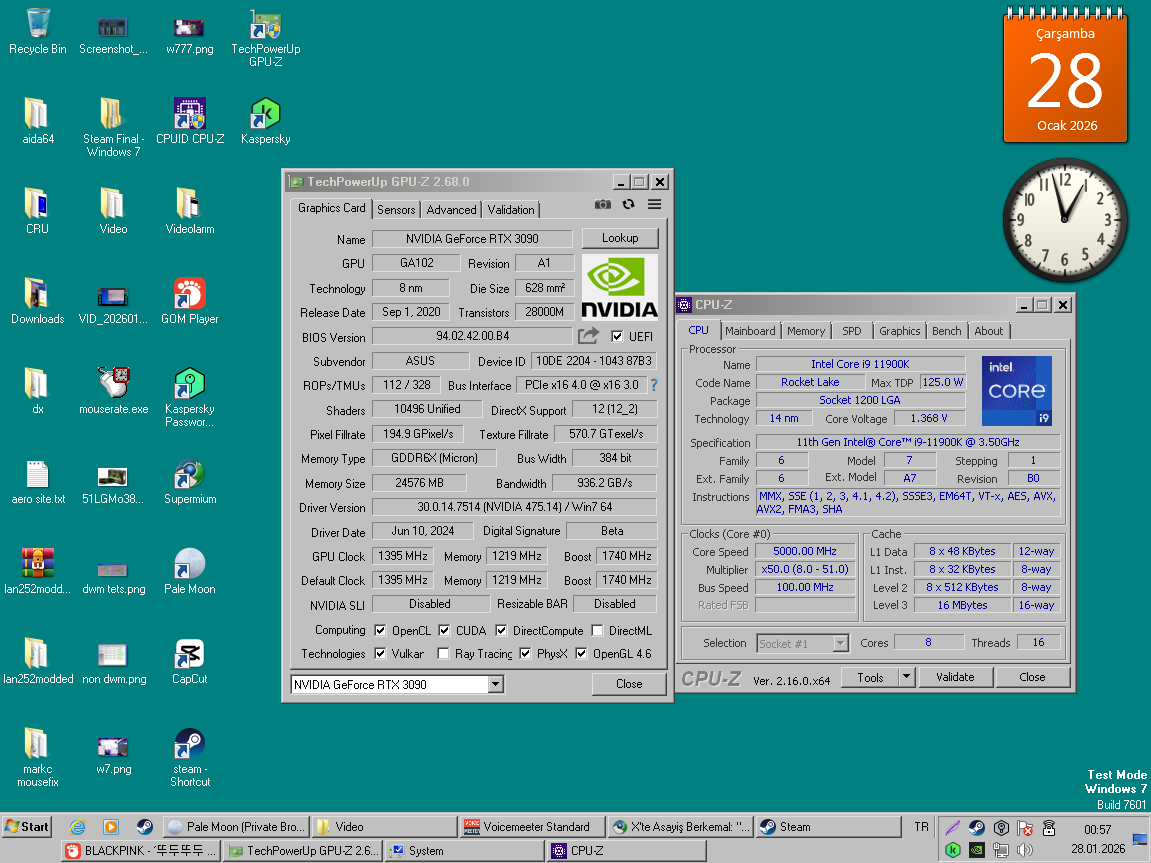The height and width of the screenshot is (863, 1151).
Task: Click the calendar gadget showing 28
Action: pos(1065,76)
